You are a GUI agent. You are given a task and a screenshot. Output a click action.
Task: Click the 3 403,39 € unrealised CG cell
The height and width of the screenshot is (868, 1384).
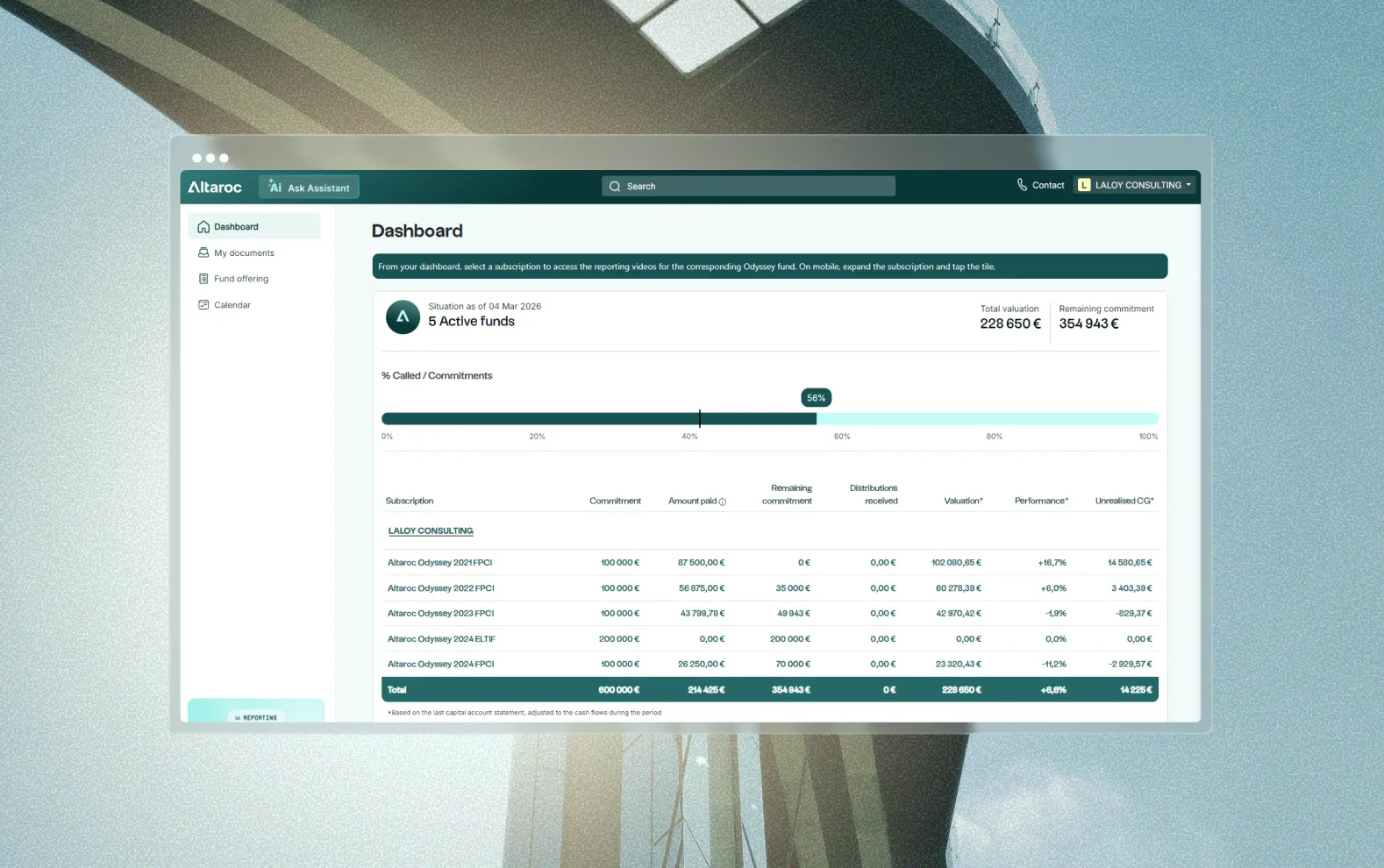pyautogui.click(x=1131, y=588)
